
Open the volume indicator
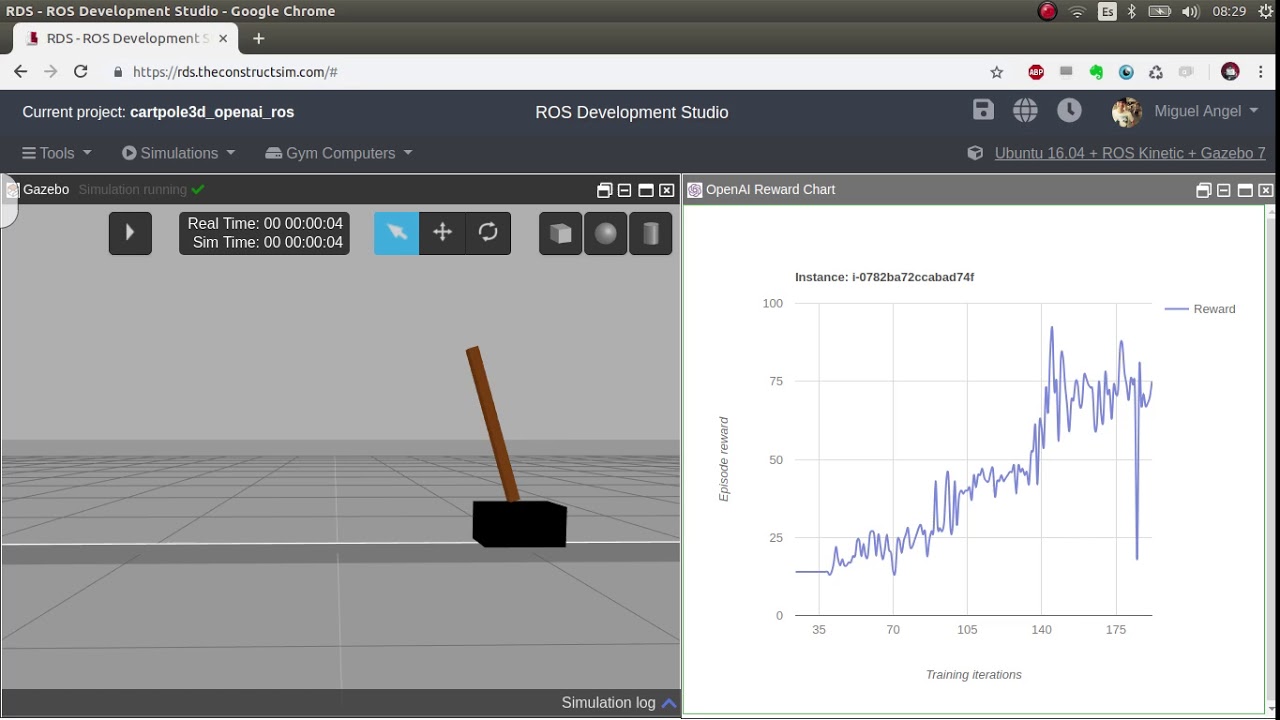pos(1190,11)
